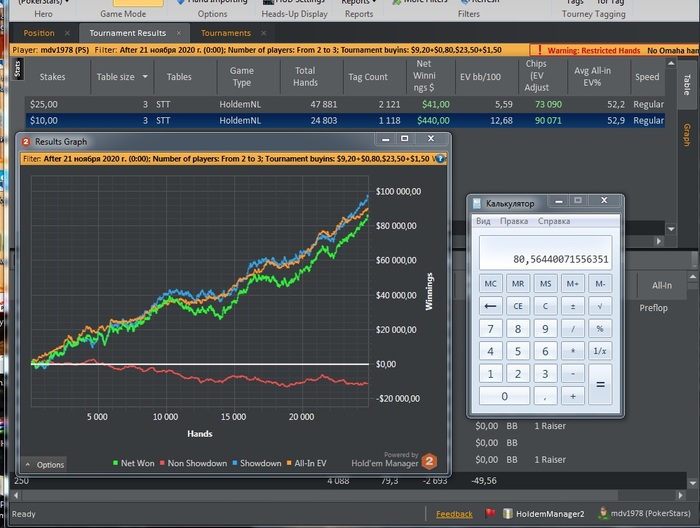Open the vertical Table side tab
Image resolution: width=700 pixels, height=528 pixels.
[686, 85]
